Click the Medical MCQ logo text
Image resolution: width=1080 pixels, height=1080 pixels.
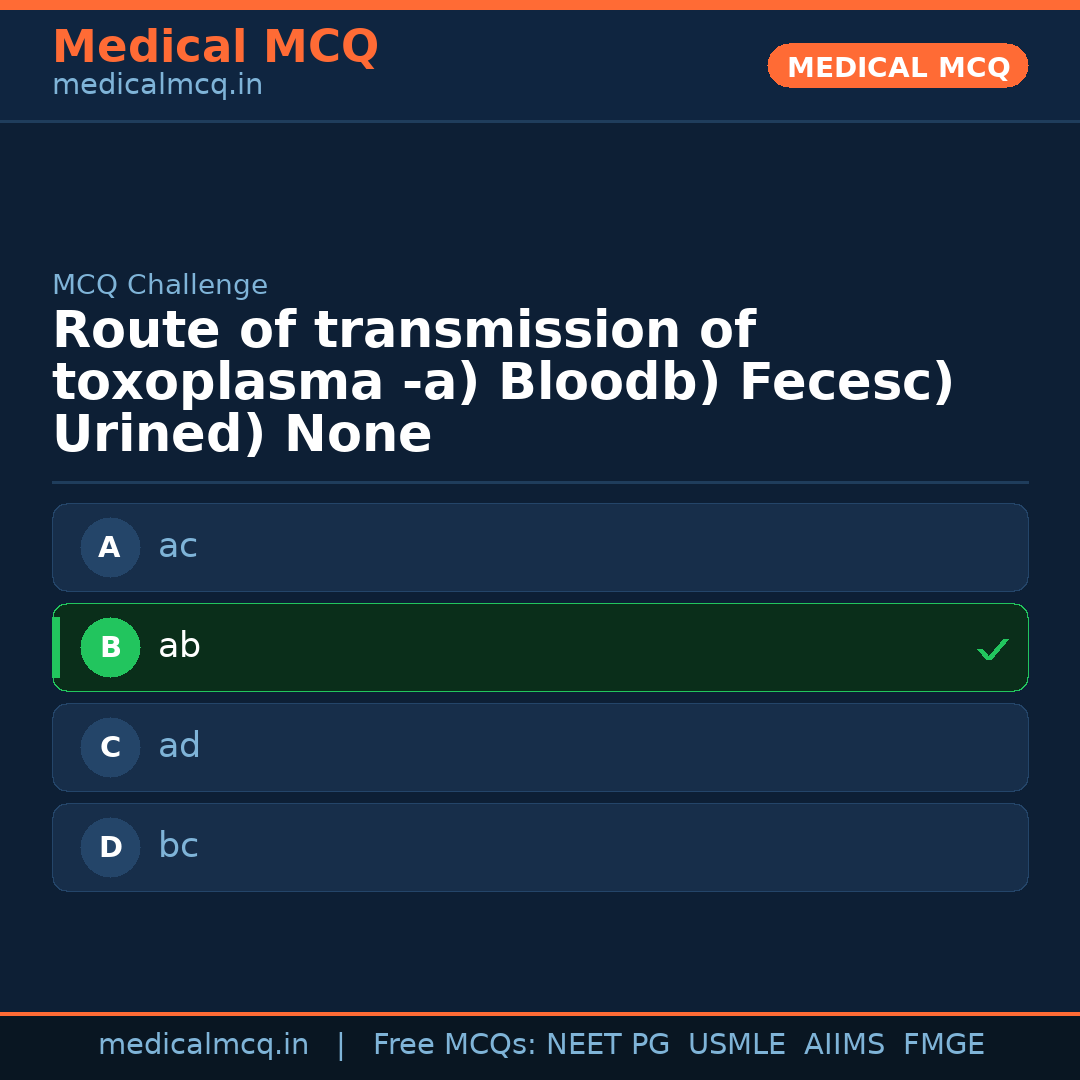pyautogui.click(x=215, y=46)
